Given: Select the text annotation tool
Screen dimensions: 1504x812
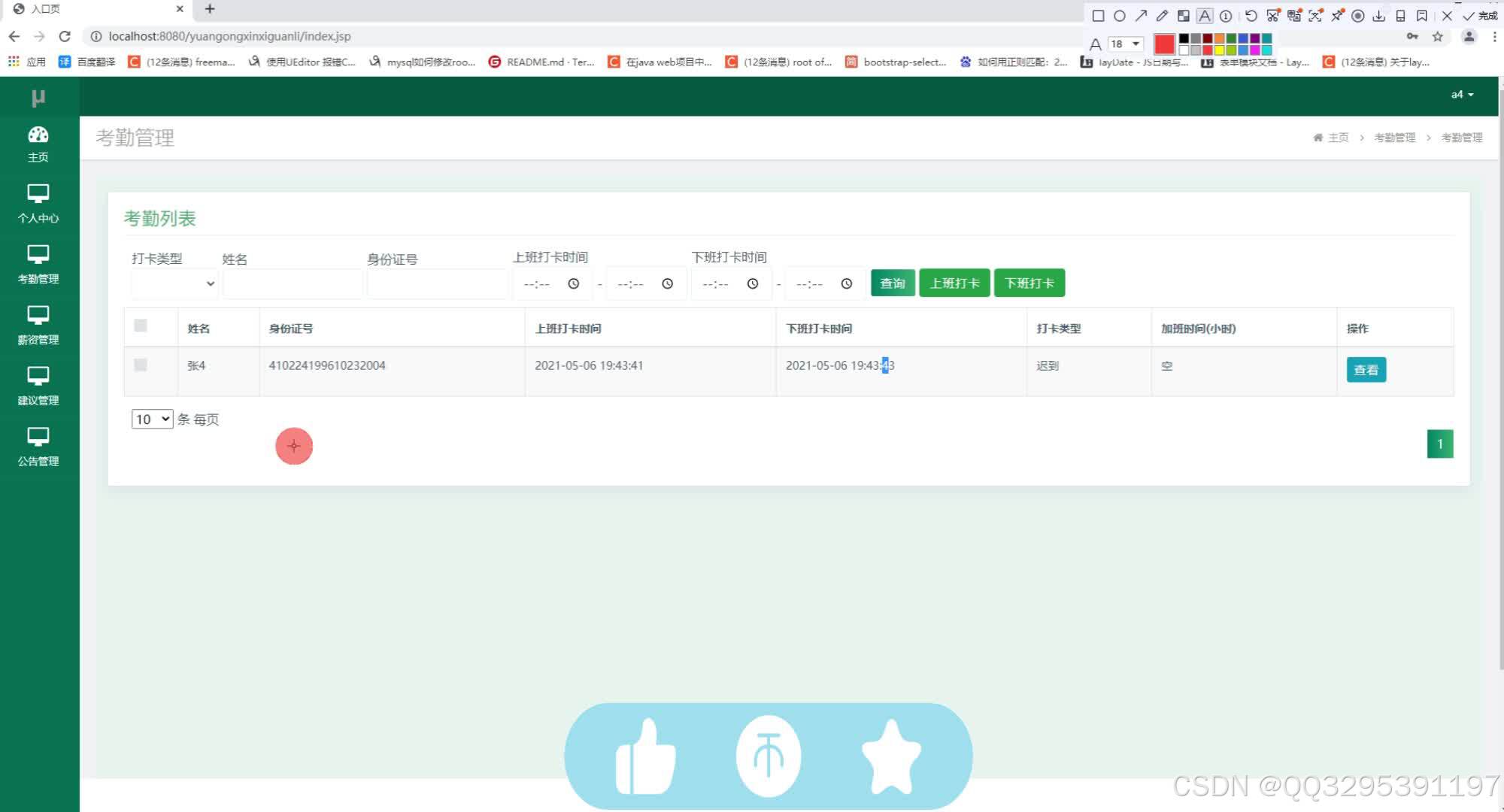Looking at the screenshot, I should pyautogui.click(x=1205, y=16).
